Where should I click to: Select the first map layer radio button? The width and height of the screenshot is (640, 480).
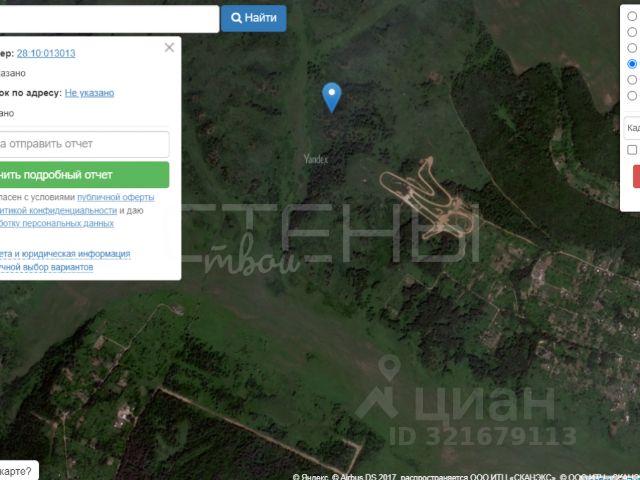click(632, 16)
